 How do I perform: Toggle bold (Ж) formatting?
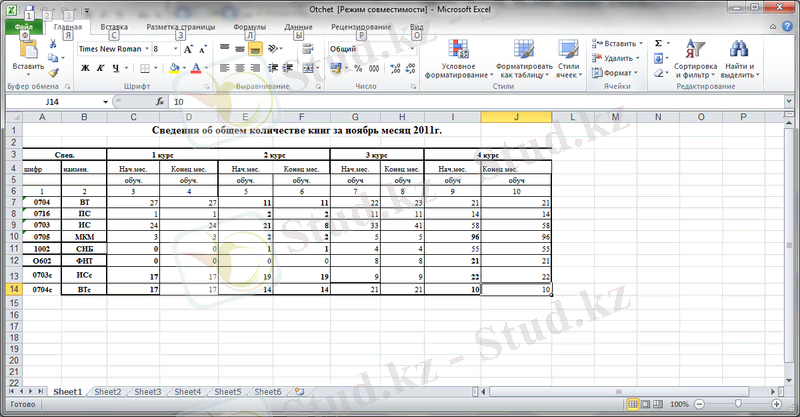tap(85, 68)
